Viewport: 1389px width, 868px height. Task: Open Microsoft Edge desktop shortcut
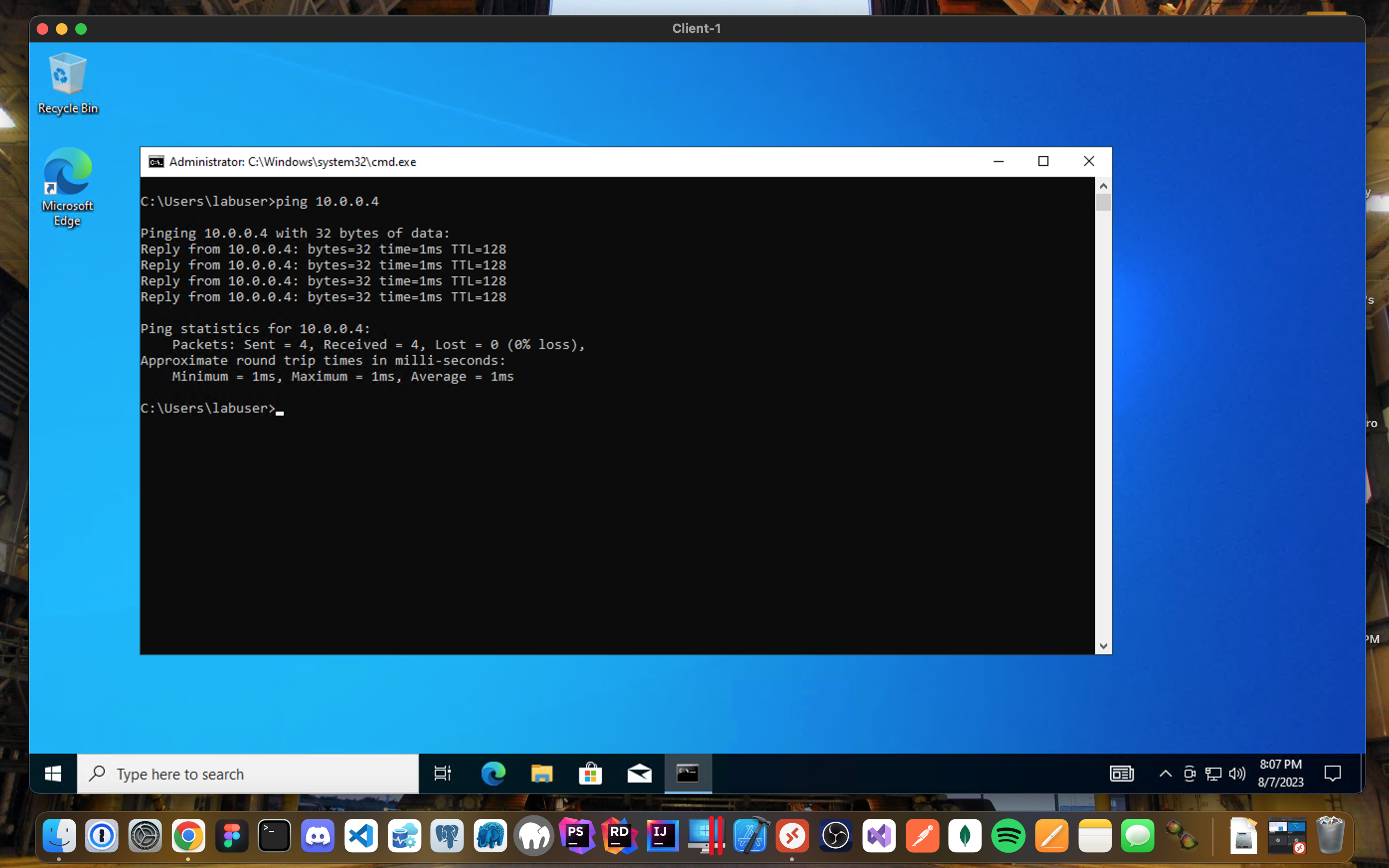[x=67, y=187]
